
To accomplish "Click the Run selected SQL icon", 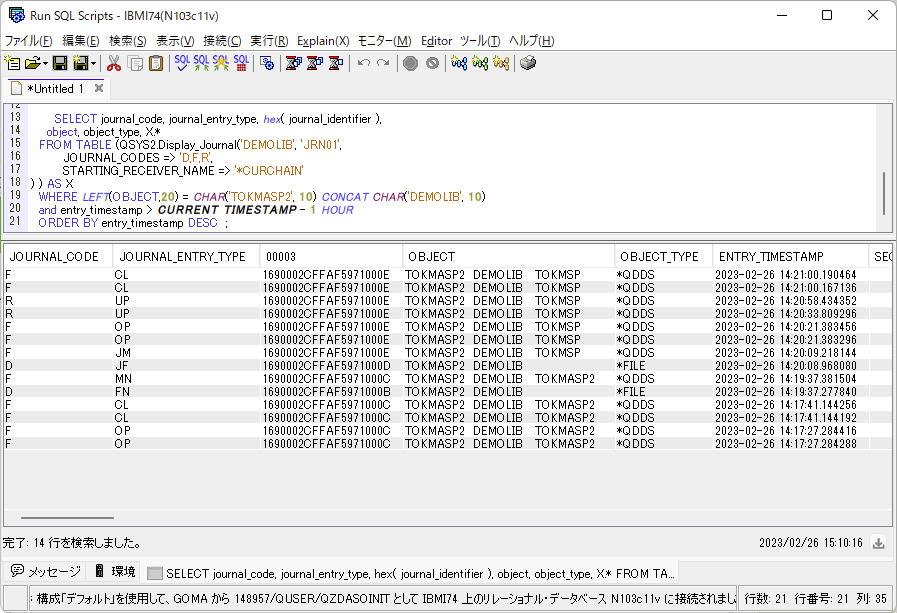I will point(201,63).
